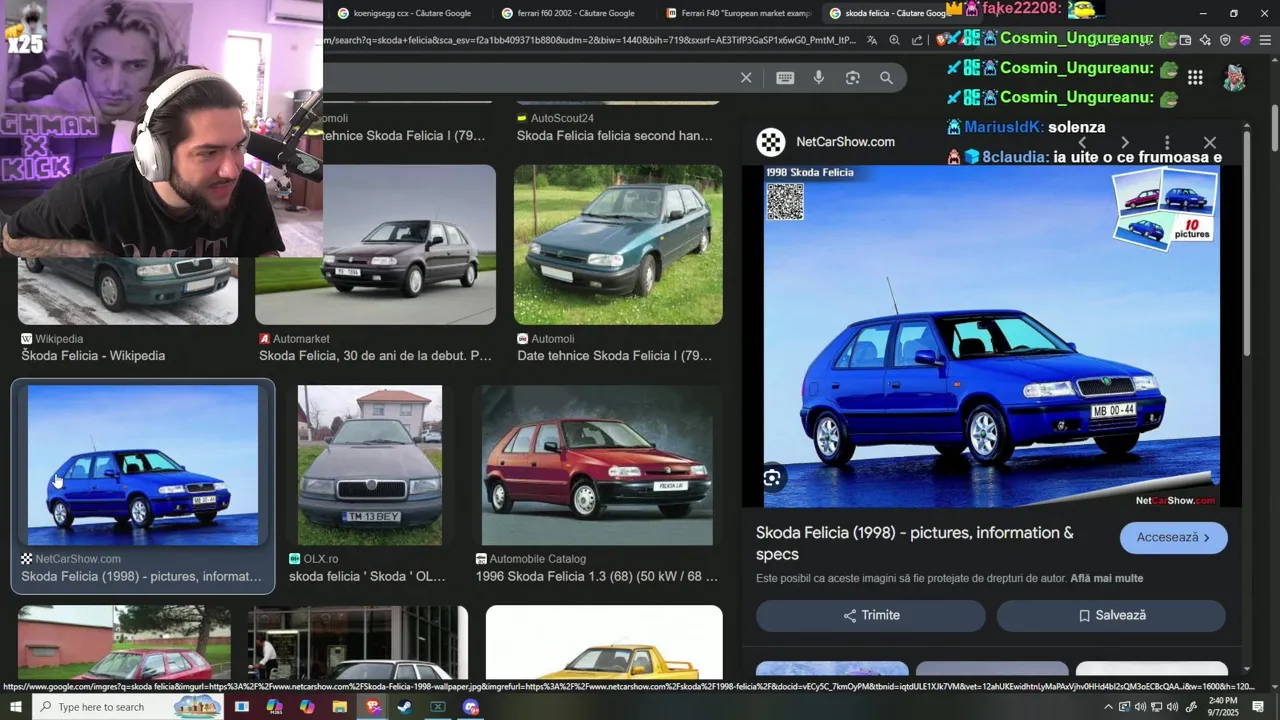Viewport: 1280px width, 720px height.
Task: Close the image preview panel
Action: click(x=1210, y=143)
